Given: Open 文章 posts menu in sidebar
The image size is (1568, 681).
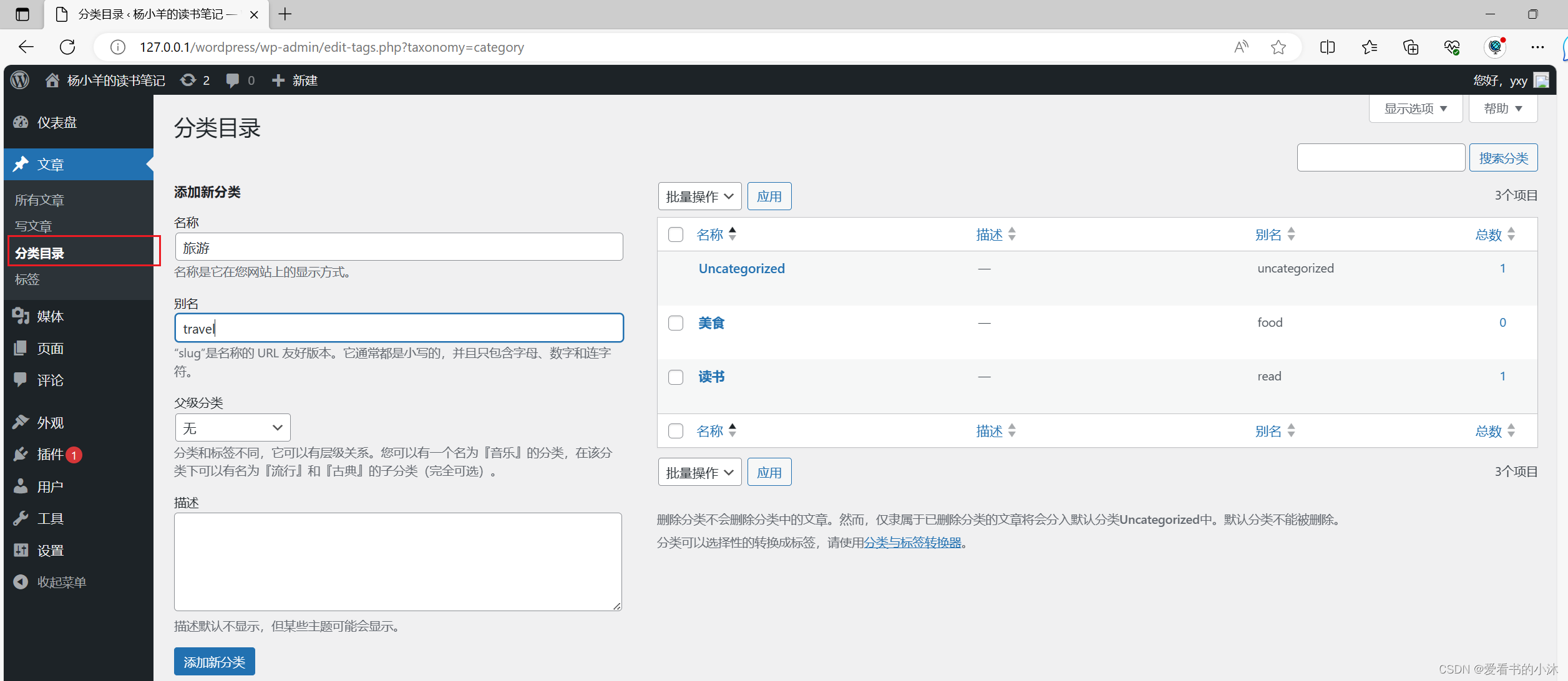Looking at the screenshot, I should coord(79,164).
